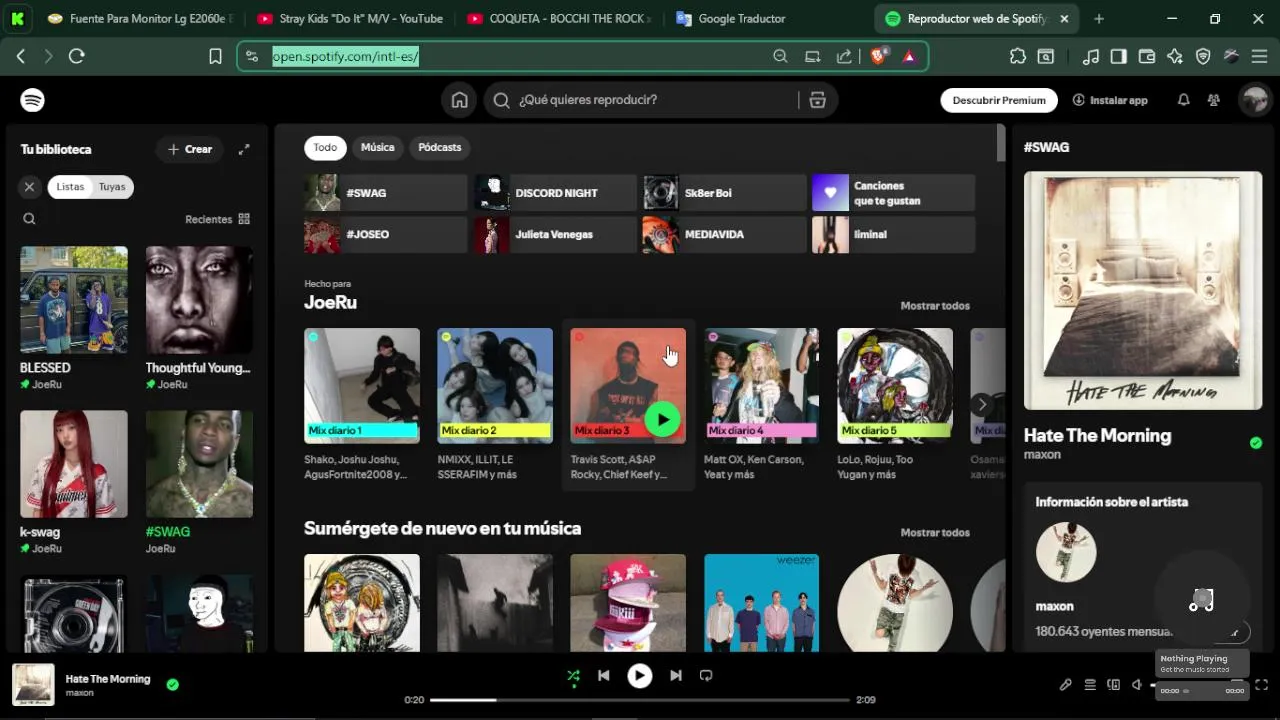Enter full screen player mode
Image resolution: width=1280 pixels, height=720 pixels.
(x=1262, y=685)
